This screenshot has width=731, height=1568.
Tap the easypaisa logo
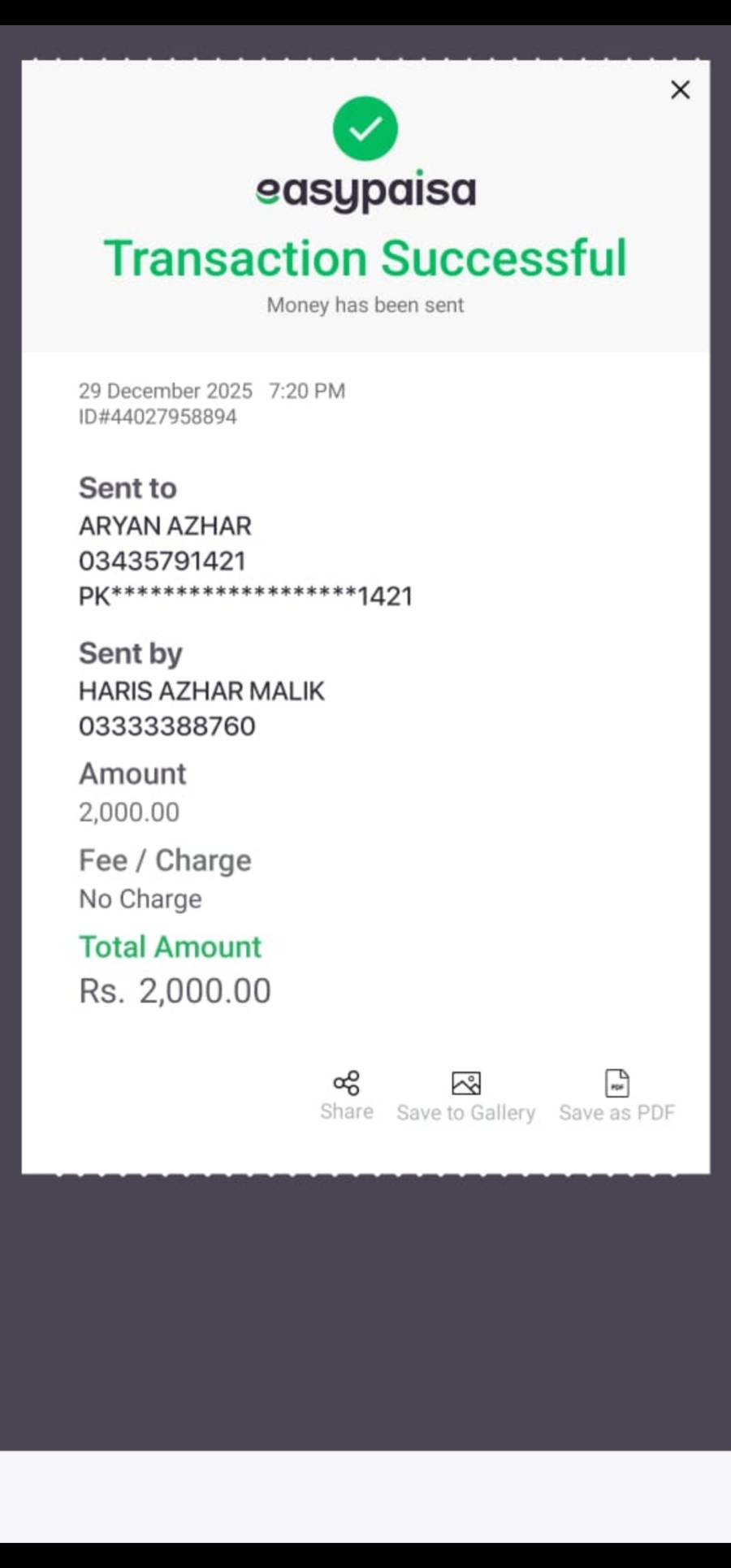coord(365,192)
